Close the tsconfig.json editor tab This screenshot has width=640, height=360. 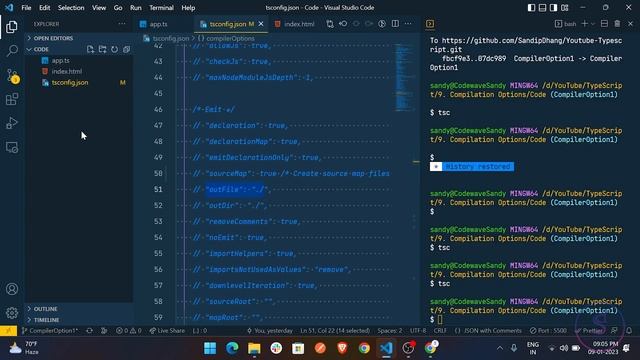[x=261, y=24]
